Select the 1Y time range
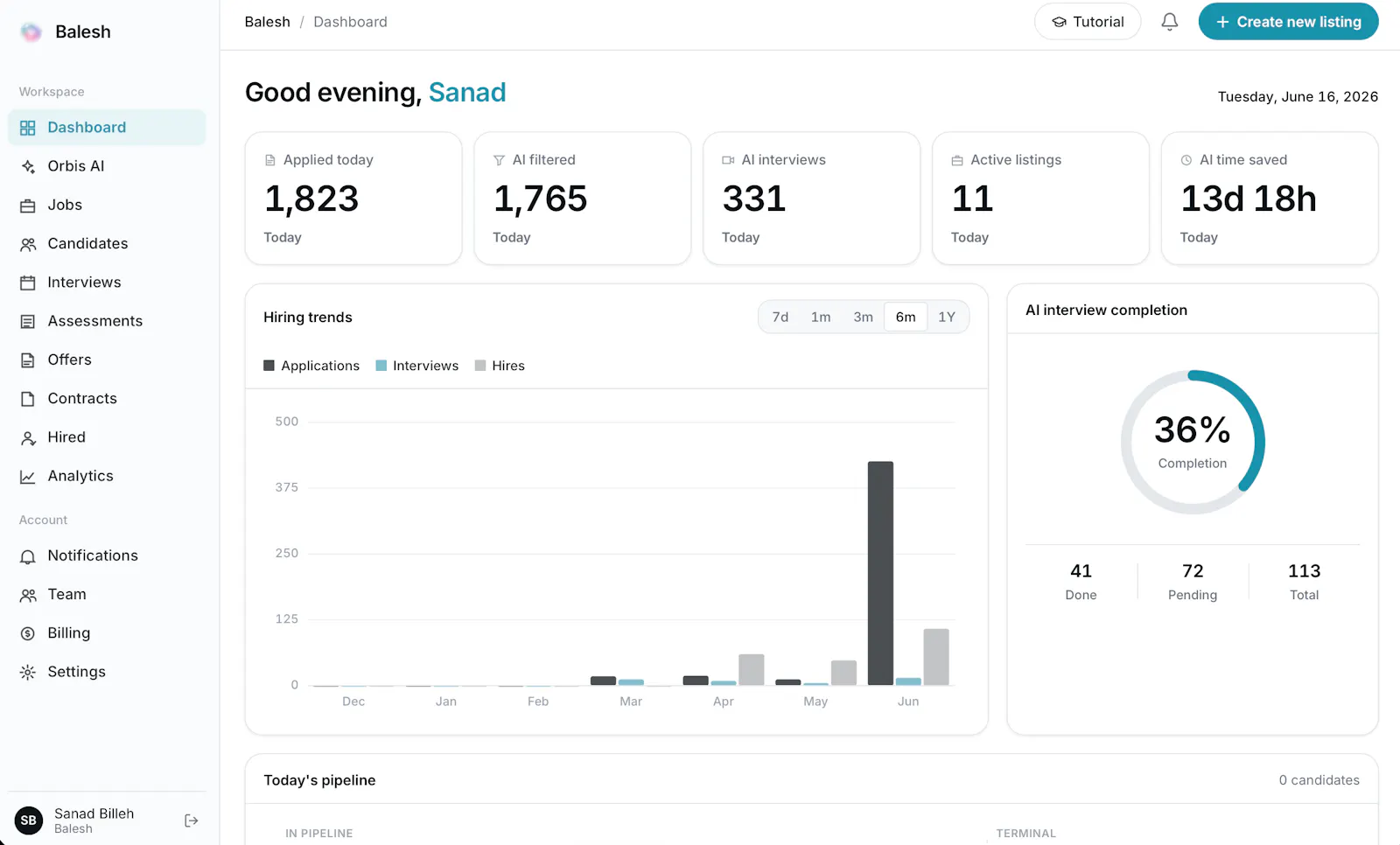The height and width of the screenshot is (845, 1400). 947,317
